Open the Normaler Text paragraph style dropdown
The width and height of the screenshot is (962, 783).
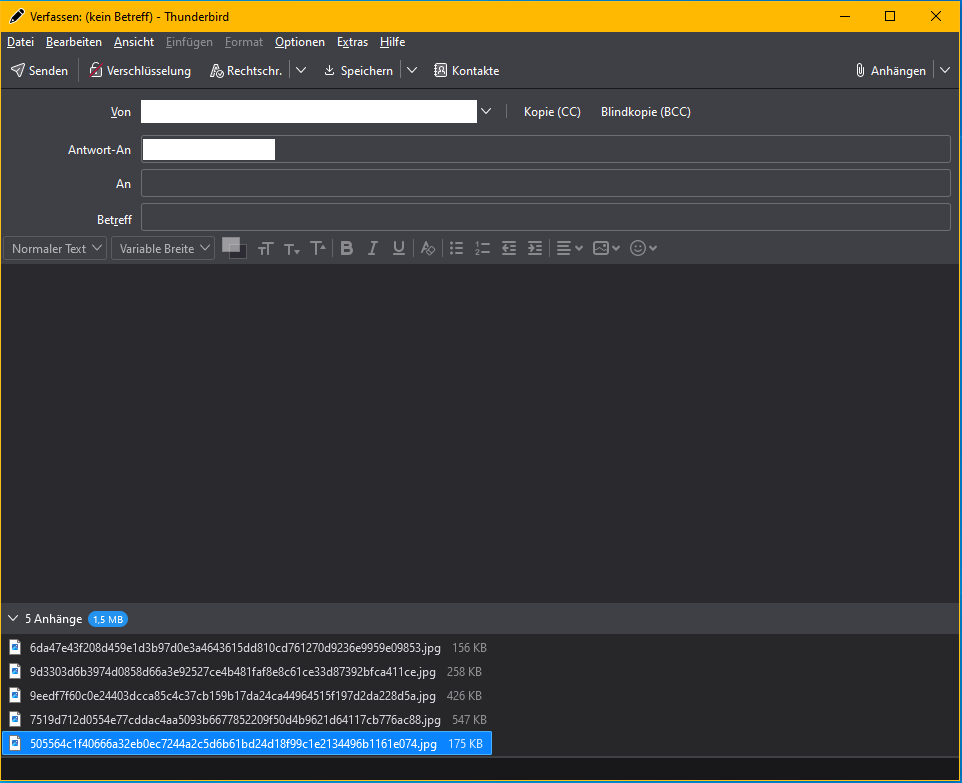click(56, 248)
